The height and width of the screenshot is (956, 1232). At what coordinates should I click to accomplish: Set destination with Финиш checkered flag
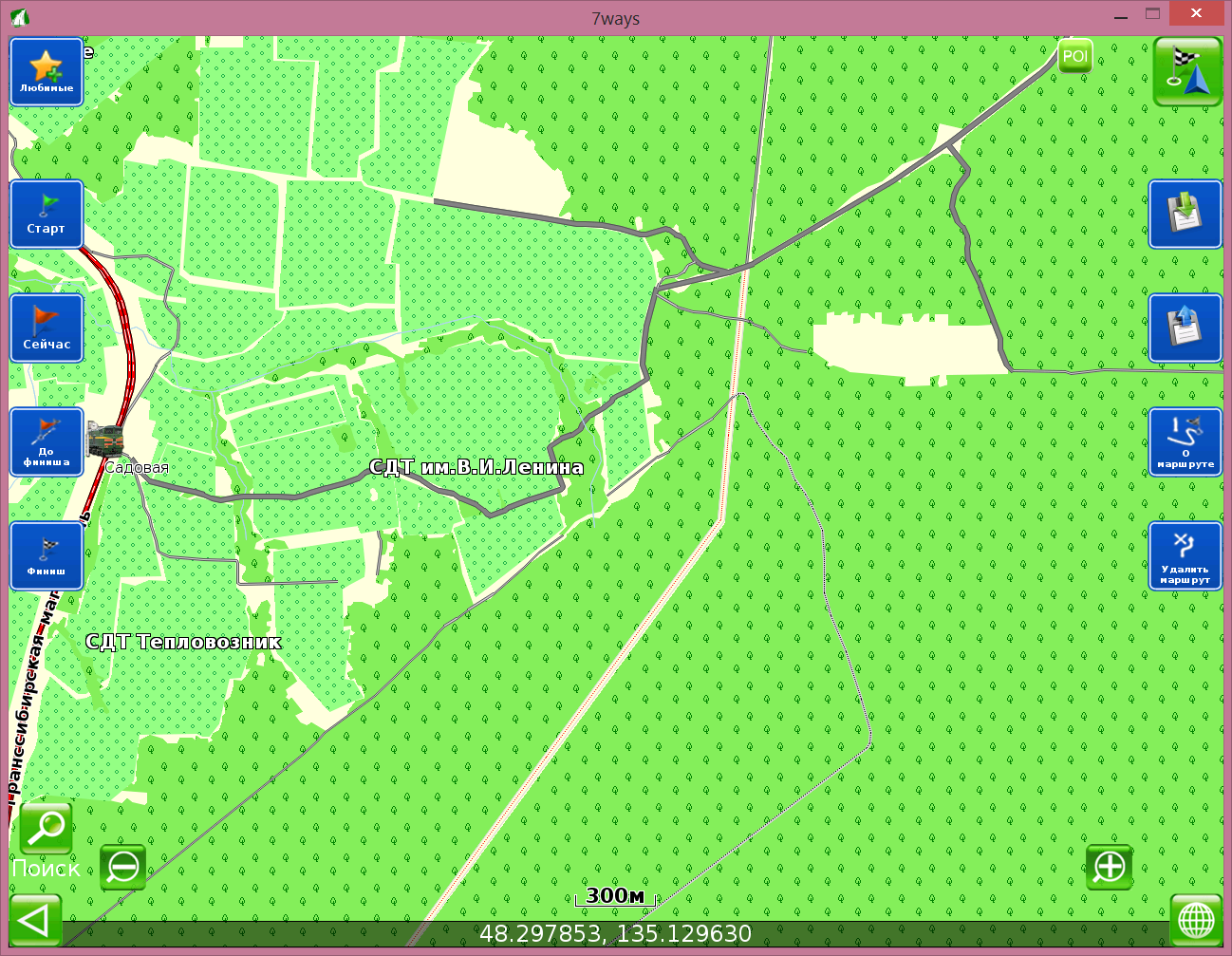pos(47,556)
